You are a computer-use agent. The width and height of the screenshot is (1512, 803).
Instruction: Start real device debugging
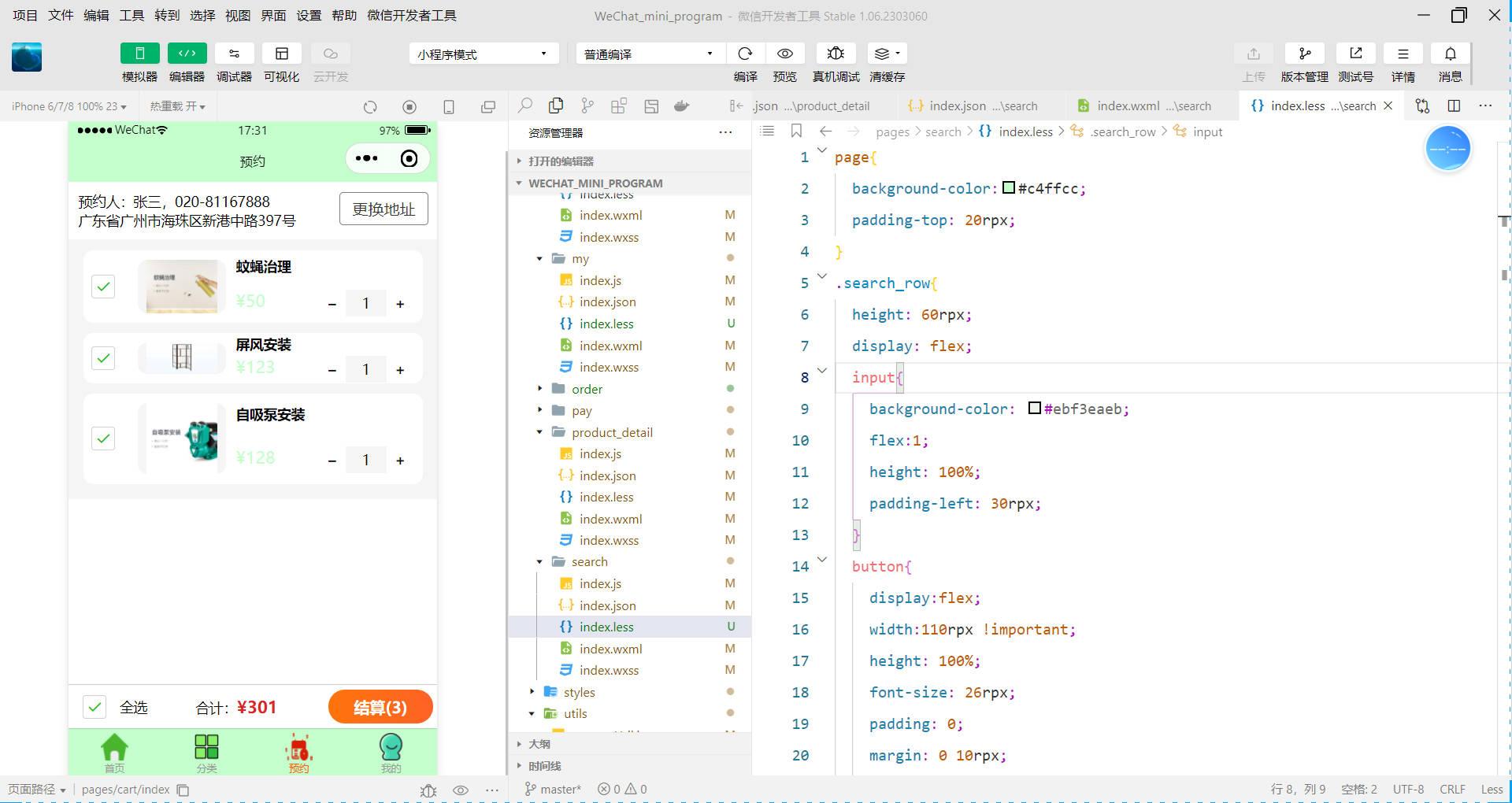(836, 54)
